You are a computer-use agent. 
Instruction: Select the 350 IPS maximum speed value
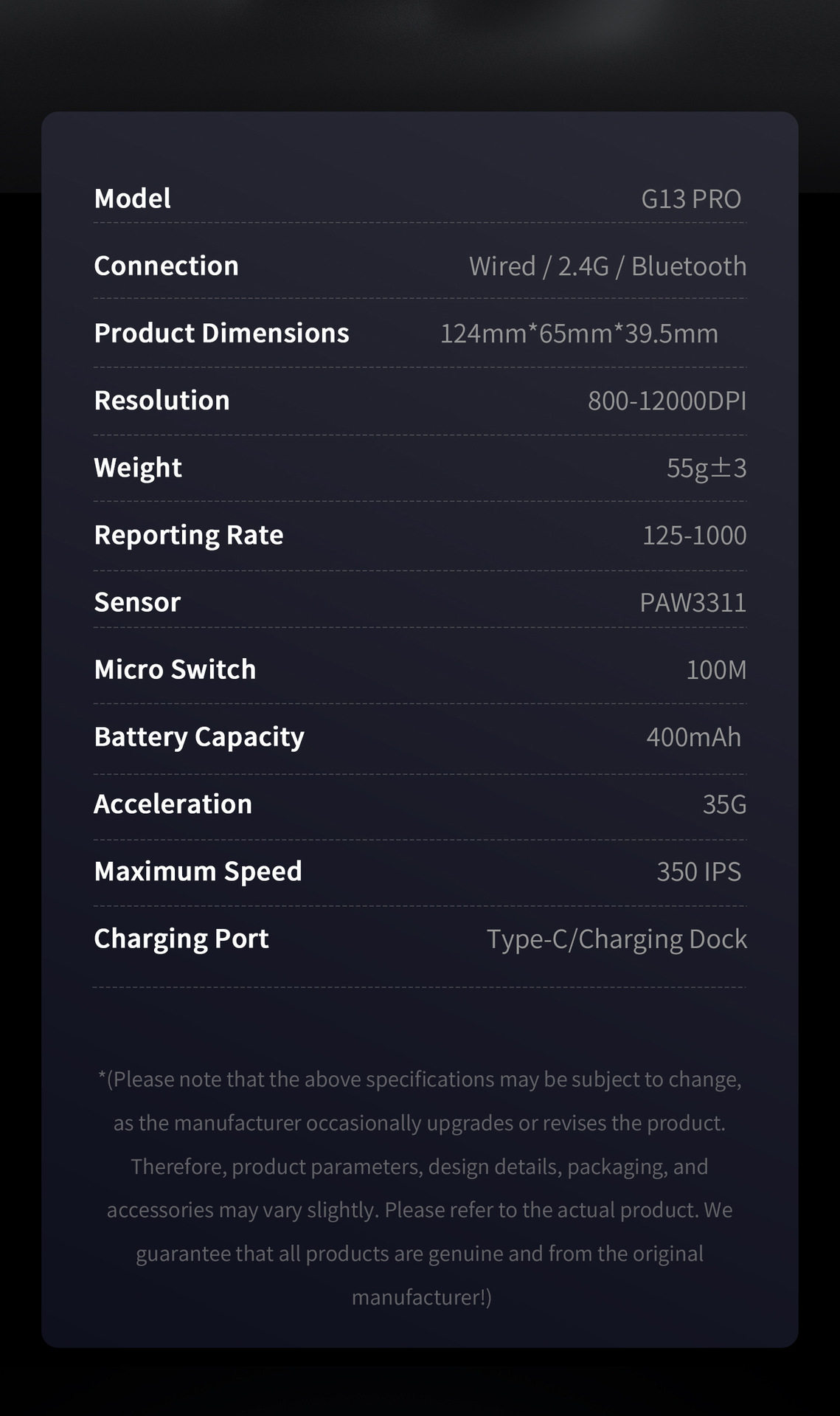698,871
